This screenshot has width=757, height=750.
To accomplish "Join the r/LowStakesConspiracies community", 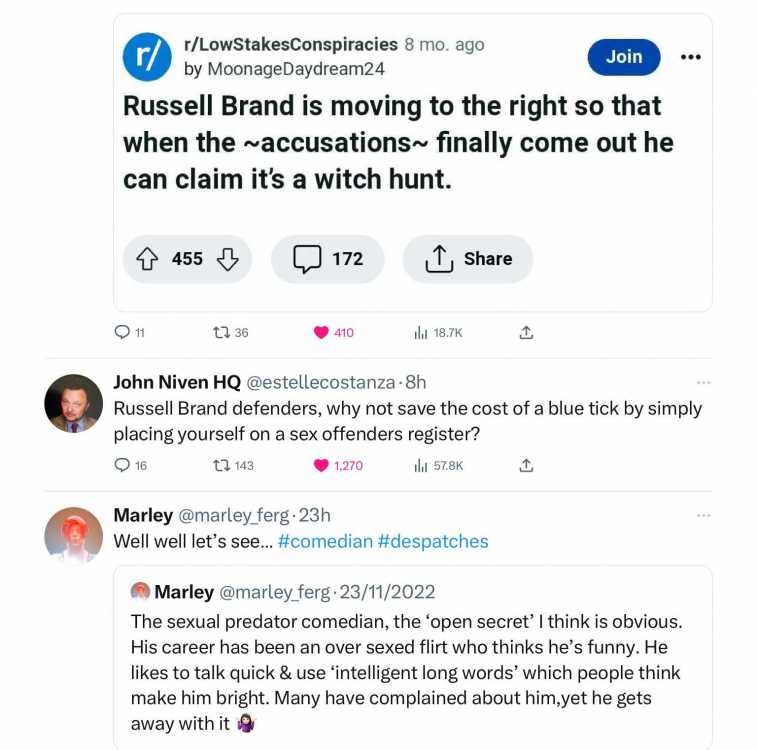I will click(x=624, y=57).
